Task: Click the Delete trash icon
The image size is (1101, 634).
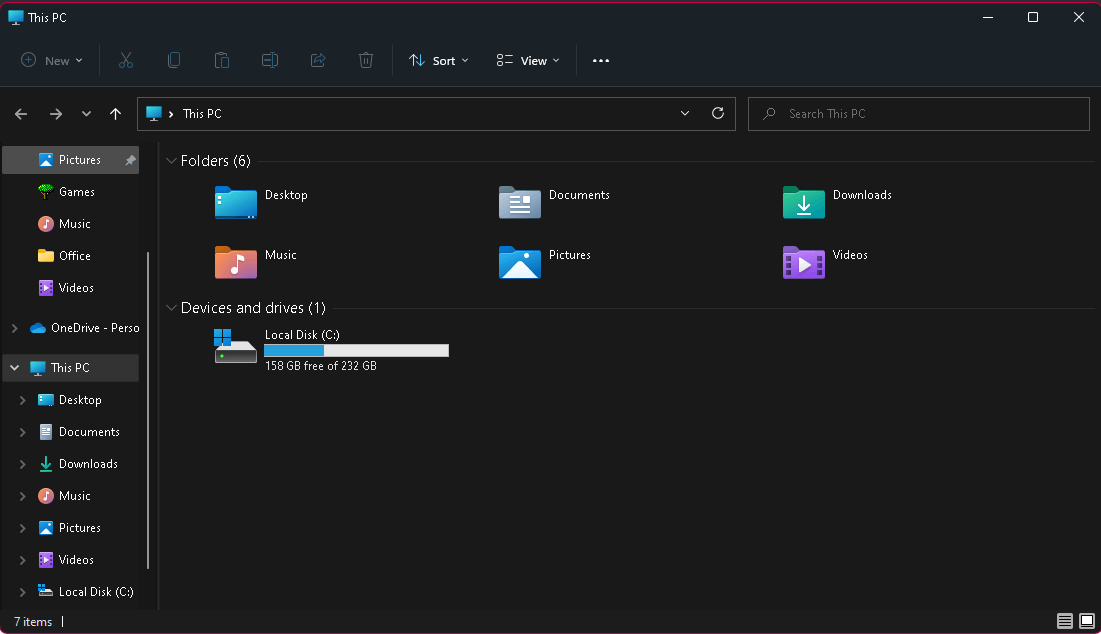Action: (x=366, y=60)
